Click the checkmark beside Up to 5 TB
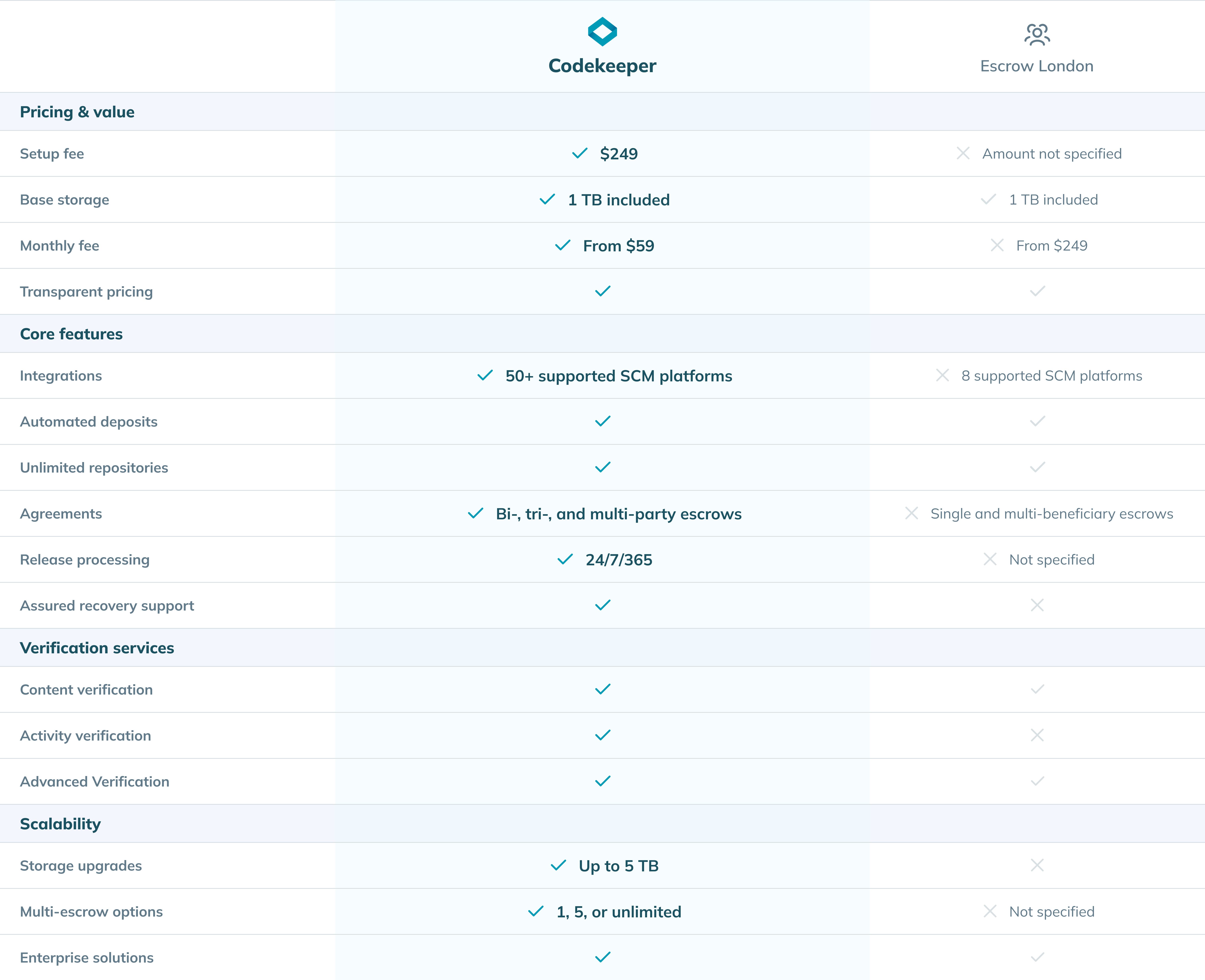 558,865
